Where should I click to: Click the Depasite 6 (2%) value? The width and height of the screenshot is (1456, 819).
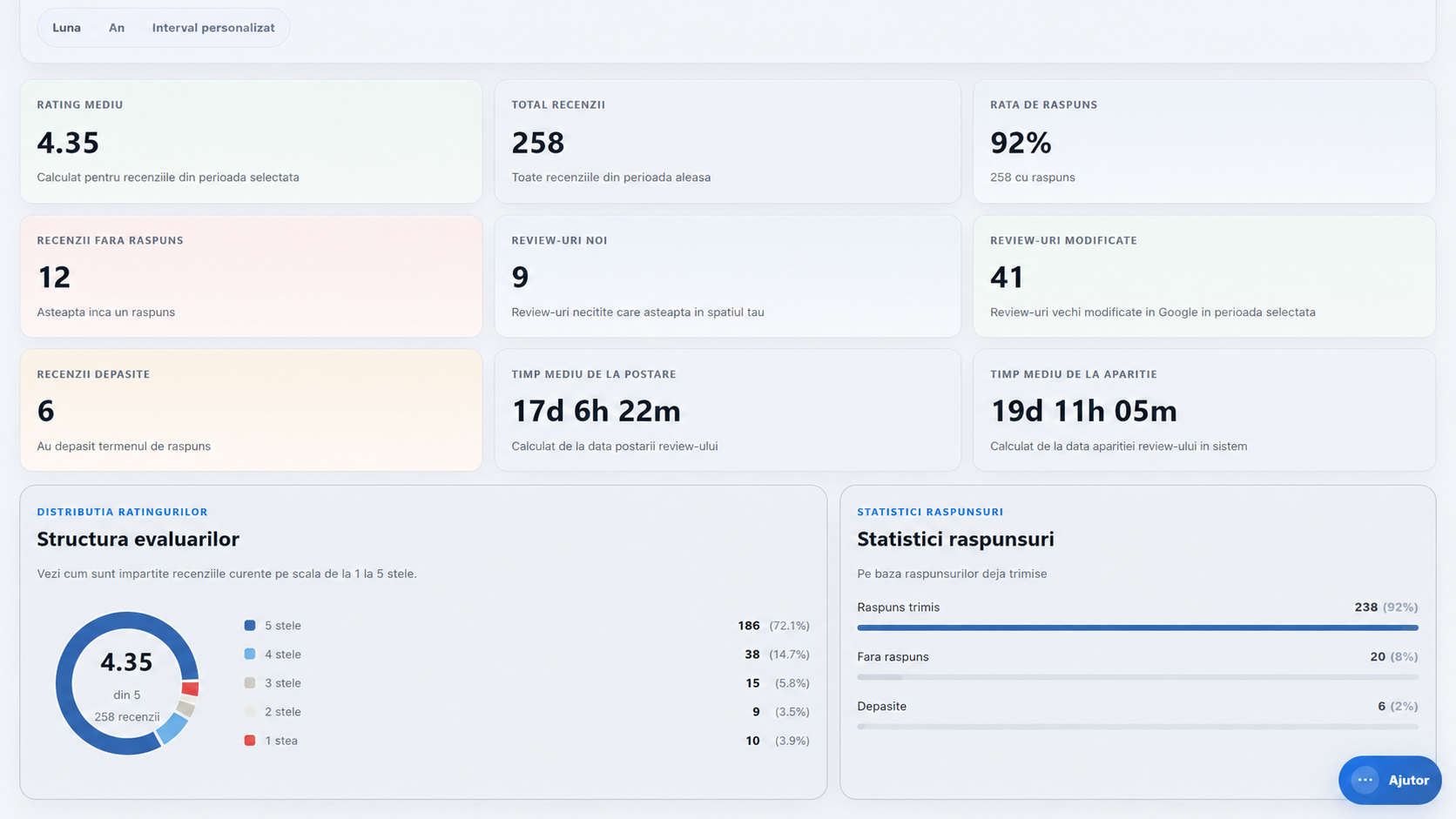[x=1398, y=707]
